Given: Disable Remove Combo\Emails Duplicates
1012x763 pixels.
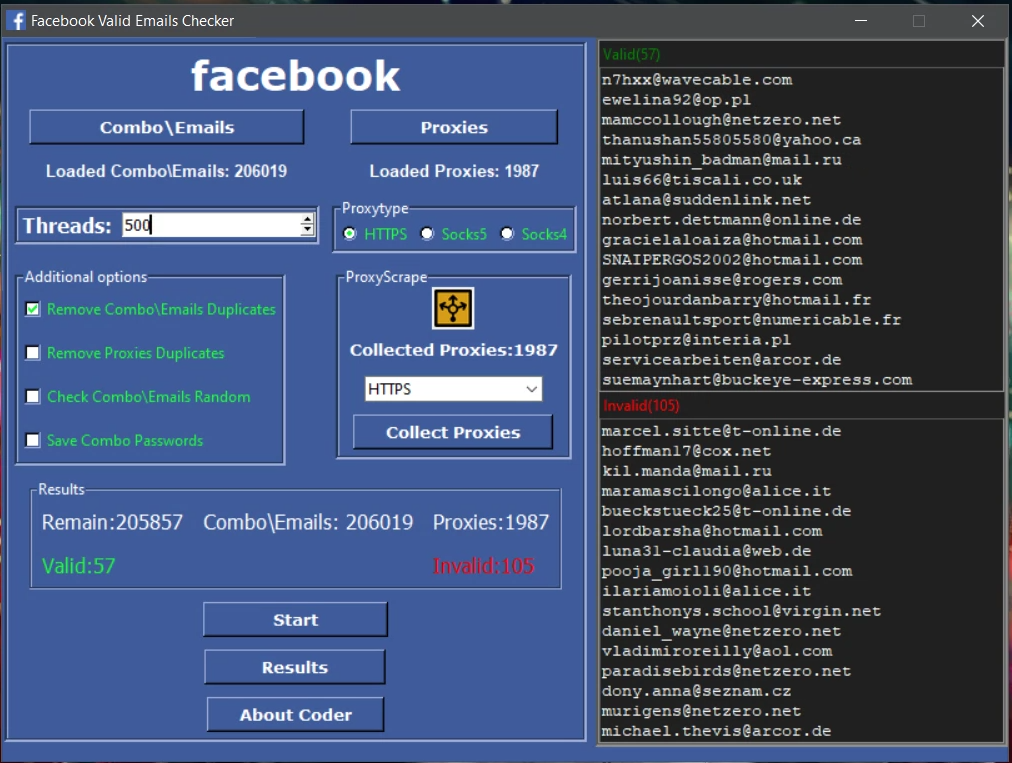Looking at the screenshot, I should click(33, 309).
